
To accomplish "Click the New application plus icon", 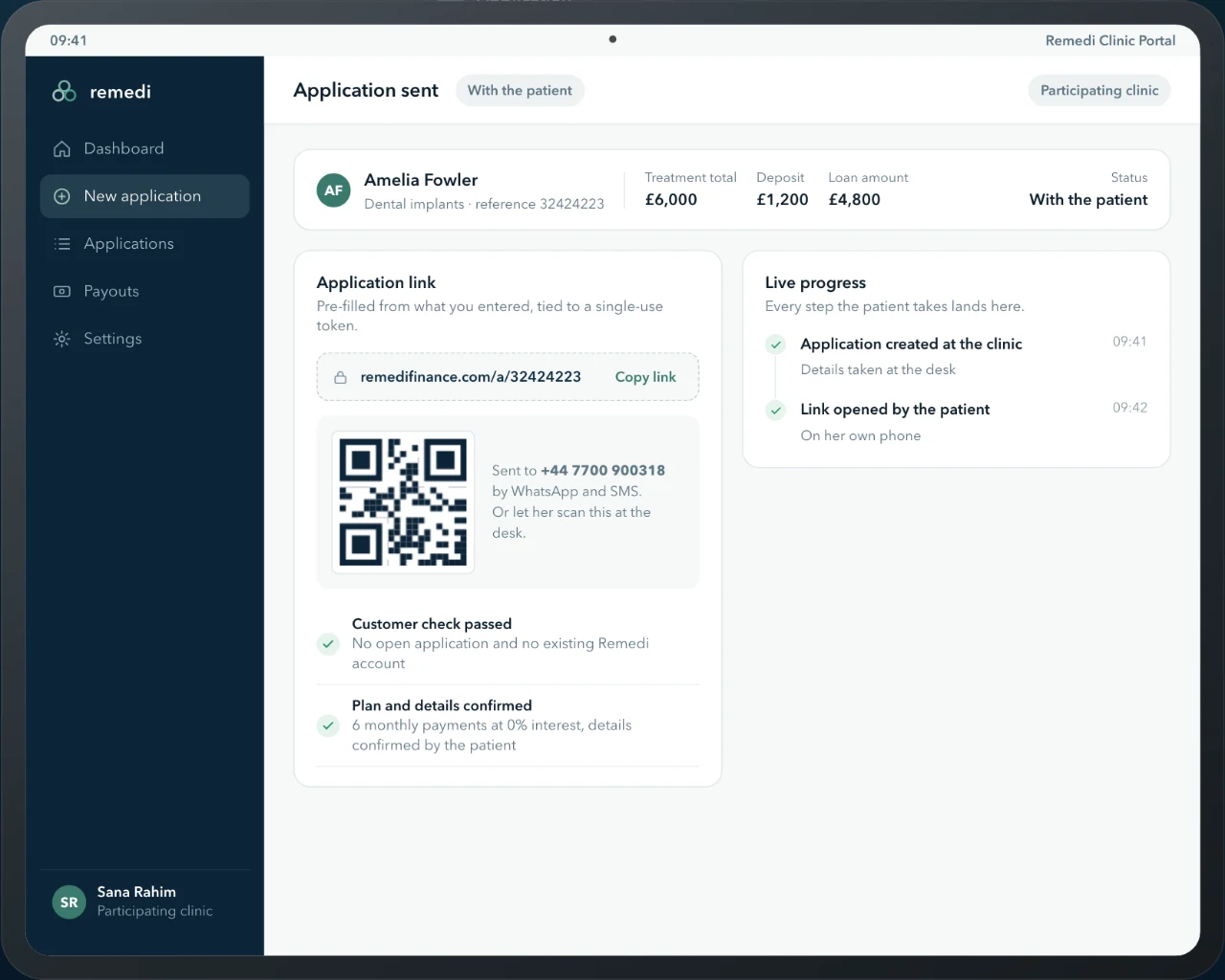I will pyautogui.click(x=62, y=196).
